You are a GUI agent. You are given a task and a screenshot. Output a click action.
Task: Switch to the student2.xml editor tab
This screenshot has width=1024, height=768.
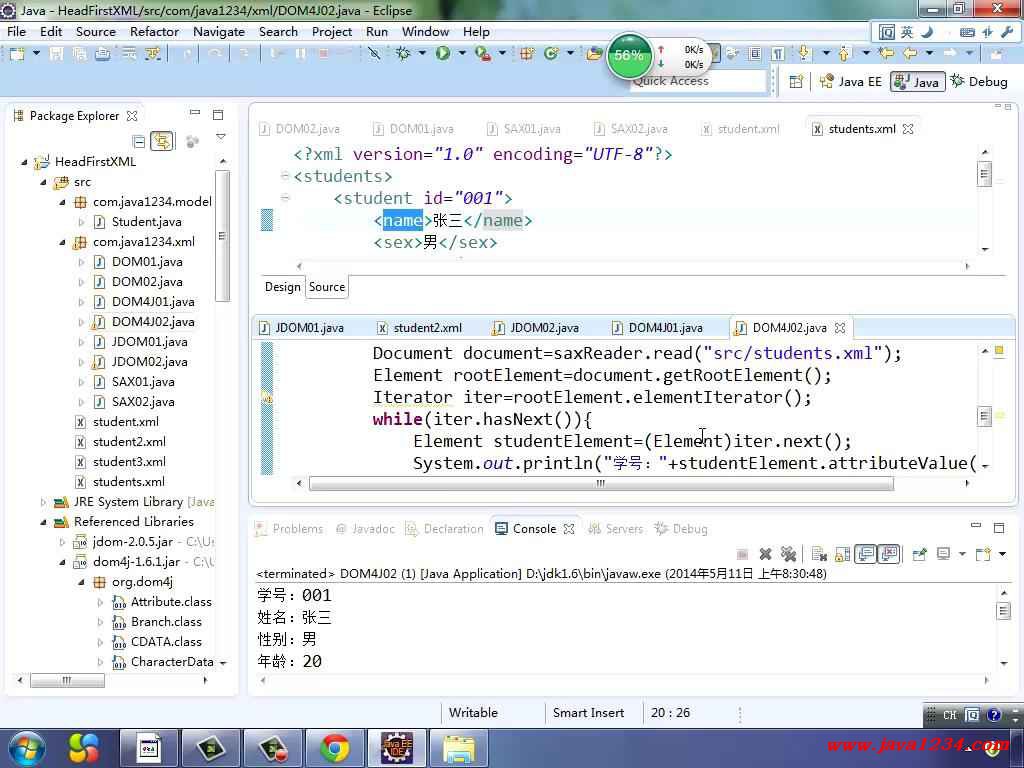[x=420, y=328]
